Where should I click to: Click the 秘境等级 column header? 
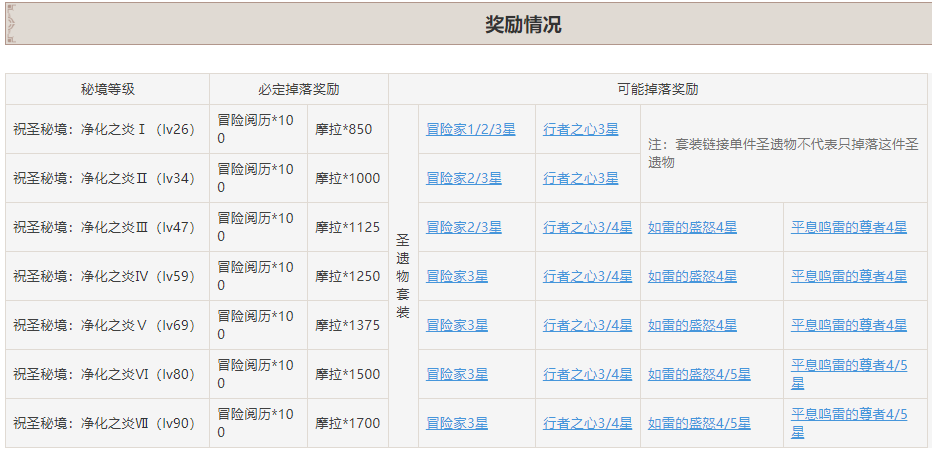pos(107,89)
